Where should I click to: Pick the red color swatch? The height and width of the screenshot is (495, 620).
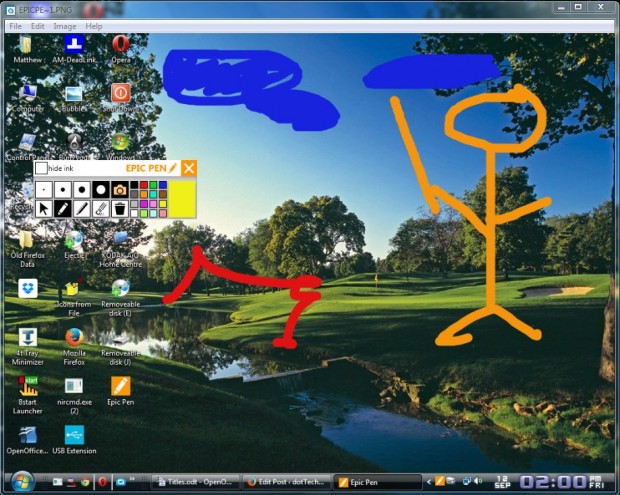(144, 185)
